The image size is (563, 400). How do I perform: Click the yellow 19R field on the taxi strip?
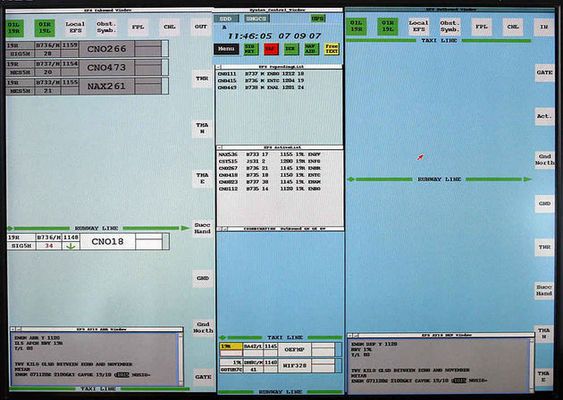tap(231, 346)
